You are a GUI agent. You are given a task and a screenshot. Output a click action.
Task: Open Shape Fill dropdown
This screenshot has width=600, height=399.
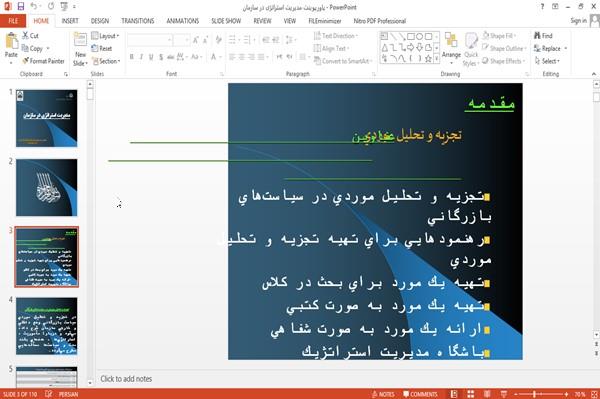pos(499,36)
